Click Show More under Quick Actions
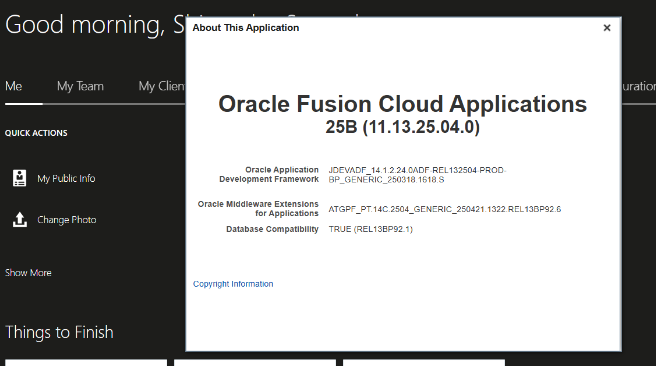 click(x=28, y=273)
